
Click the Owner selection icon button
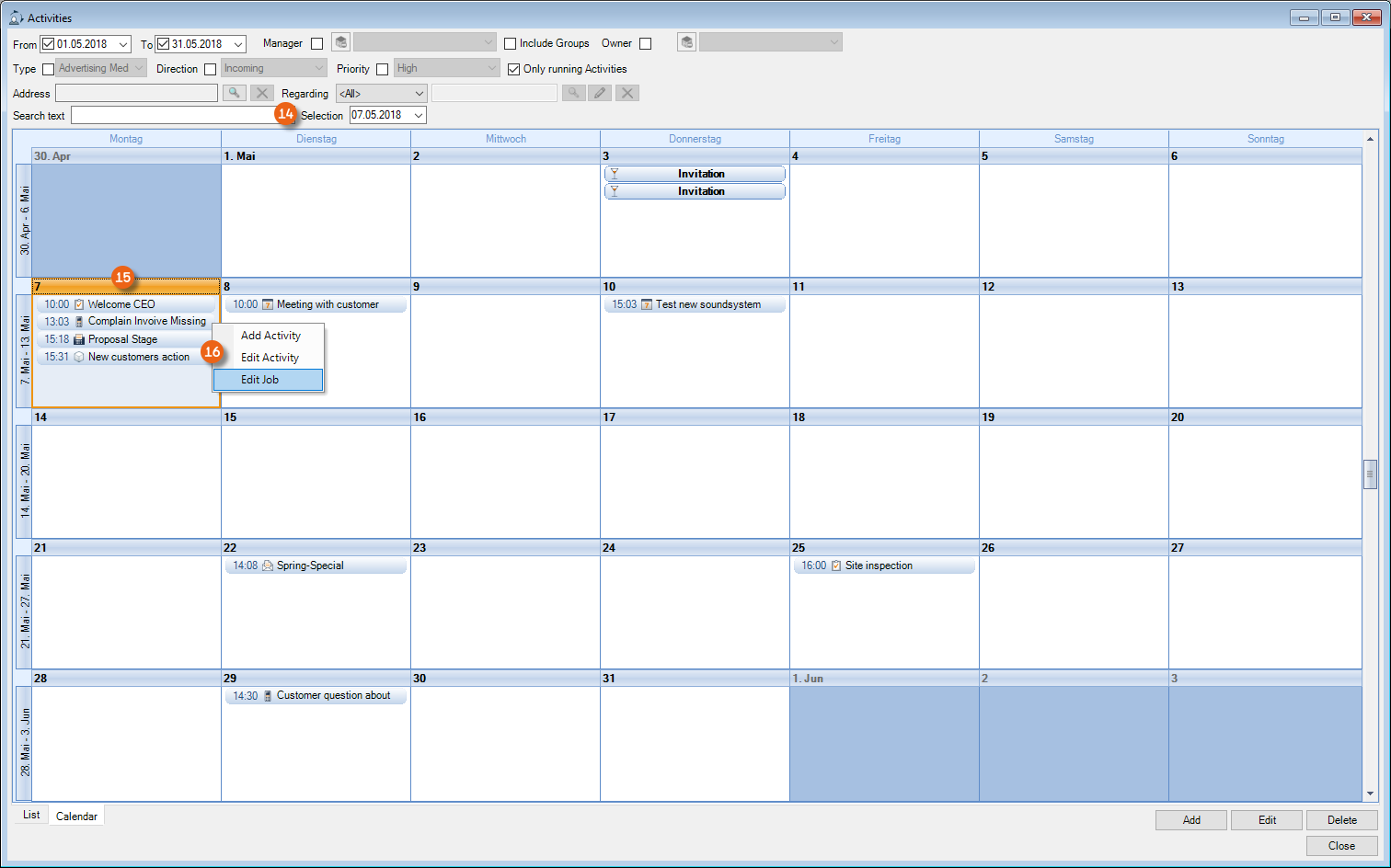[x=686, y=42]
